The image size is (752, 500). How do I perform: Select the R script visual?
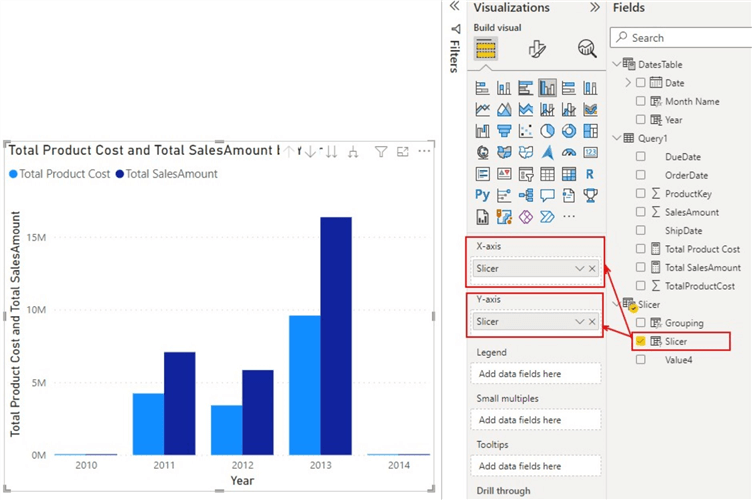[590, 174]
